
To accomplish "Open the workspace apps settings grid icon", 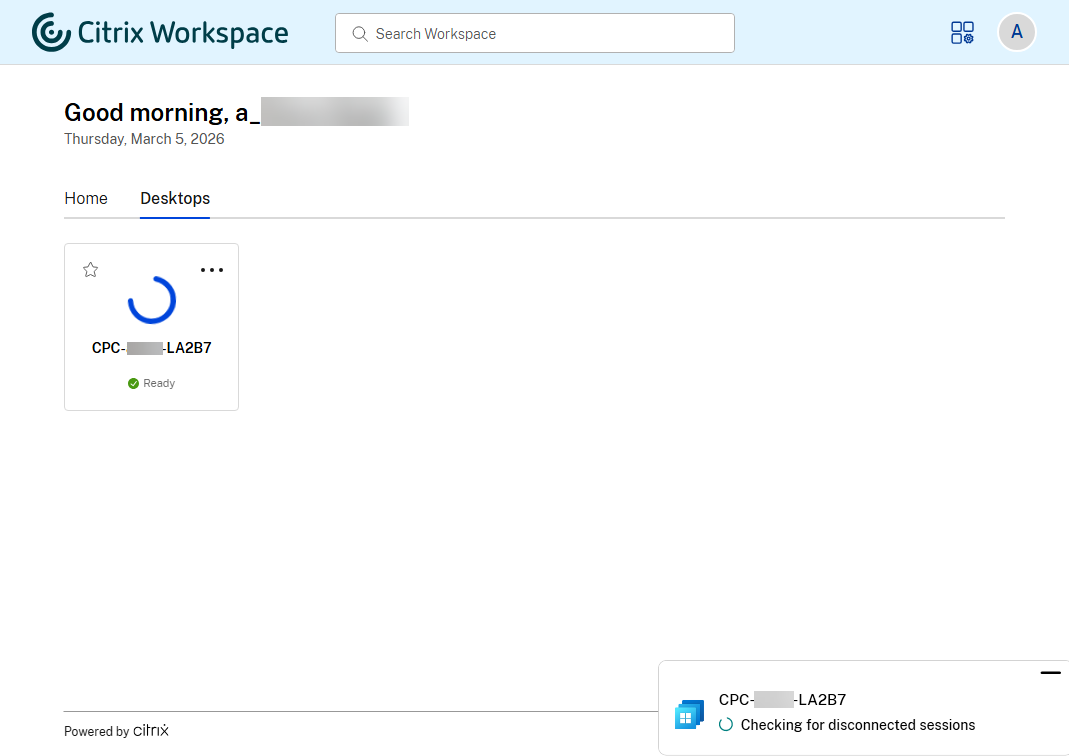I will 962,33.
